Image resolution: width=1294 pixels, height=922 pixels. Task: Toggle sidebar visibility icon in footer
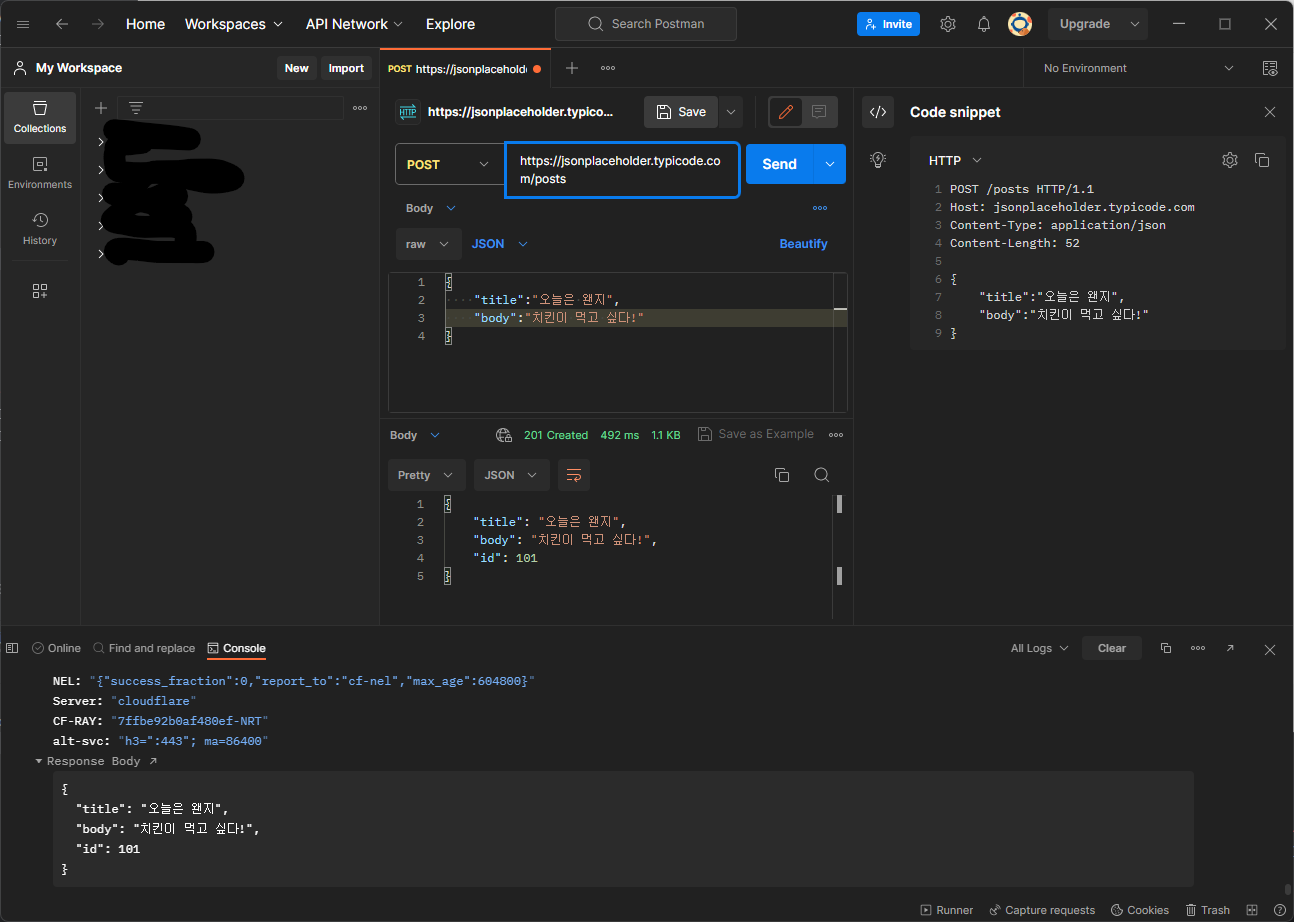pyautogui.click(x=12, y=648)
